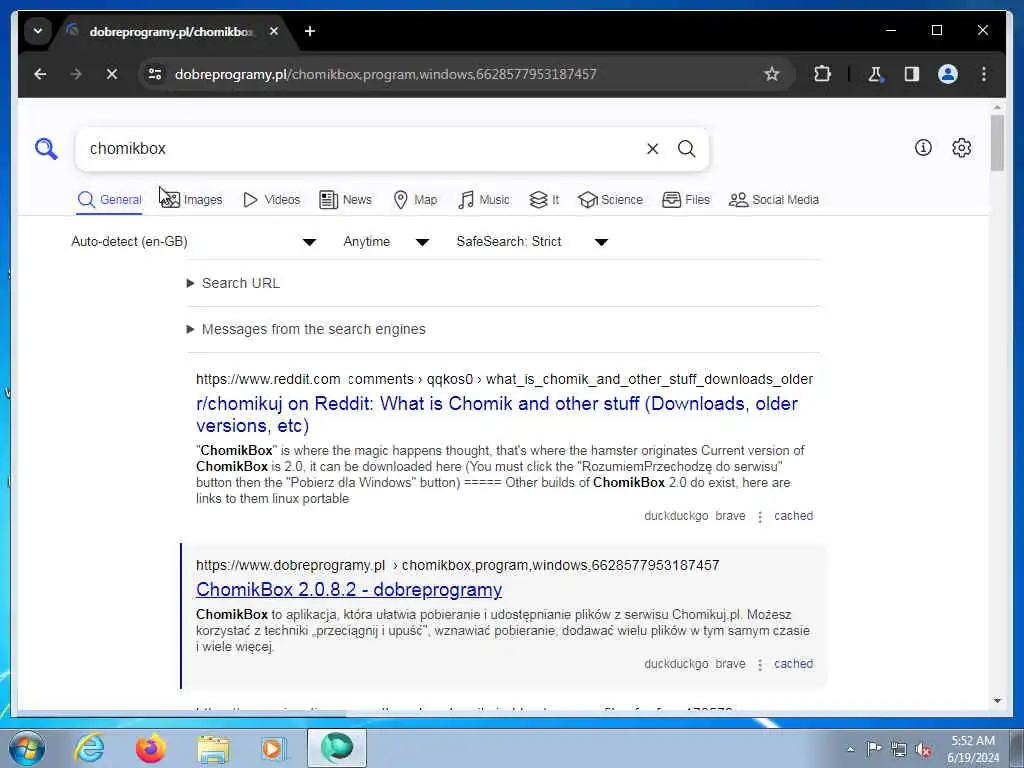Open cached version of the Reddit result
Viewport: 1024px width, 768px height.
793,516
